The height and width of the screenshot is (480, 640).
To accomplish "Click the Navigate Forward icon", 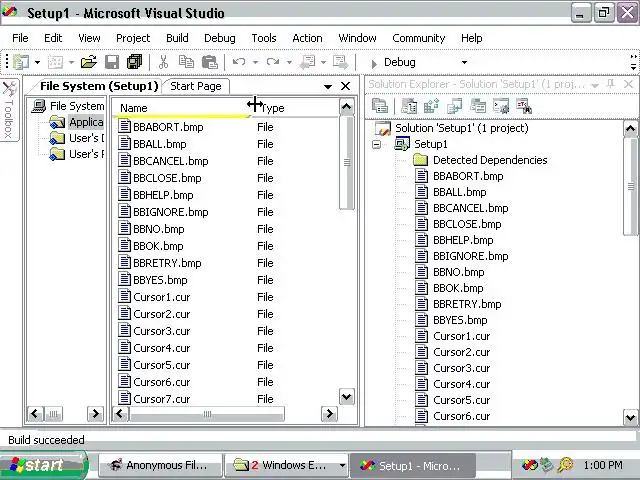I will [340, 62].
